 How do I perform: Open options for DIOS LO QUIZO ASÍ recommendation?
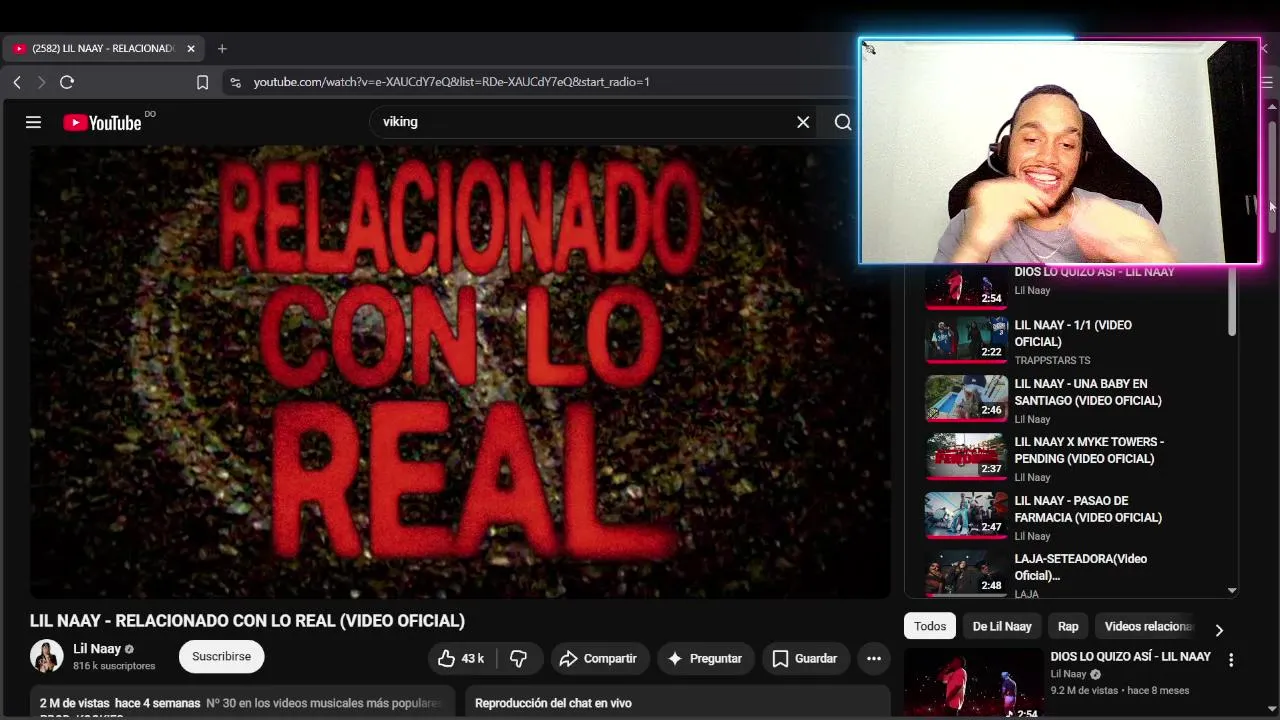pyautogui.click(x=1231, y=660)
